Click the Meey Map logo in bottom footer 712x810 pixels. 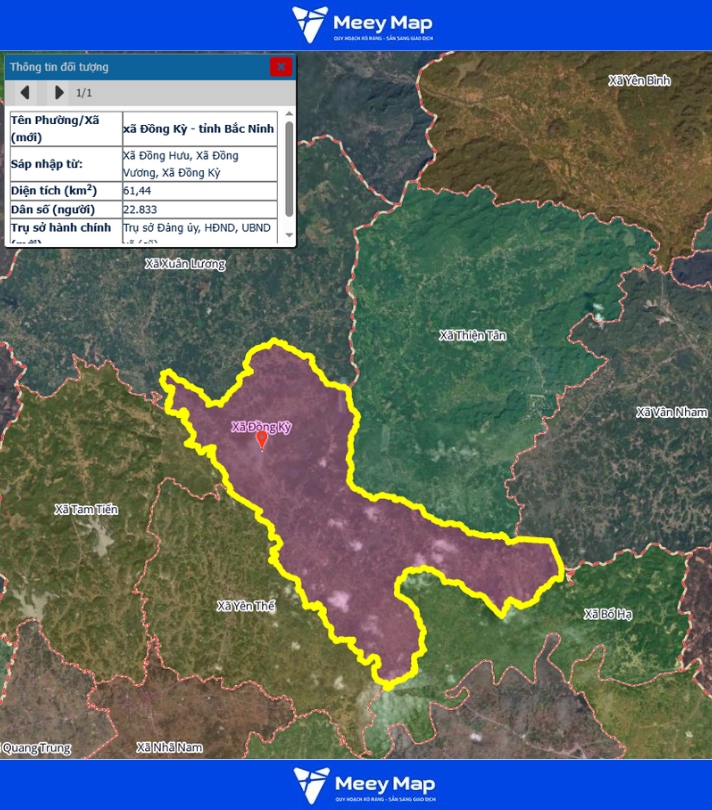[x=363, y=785]
